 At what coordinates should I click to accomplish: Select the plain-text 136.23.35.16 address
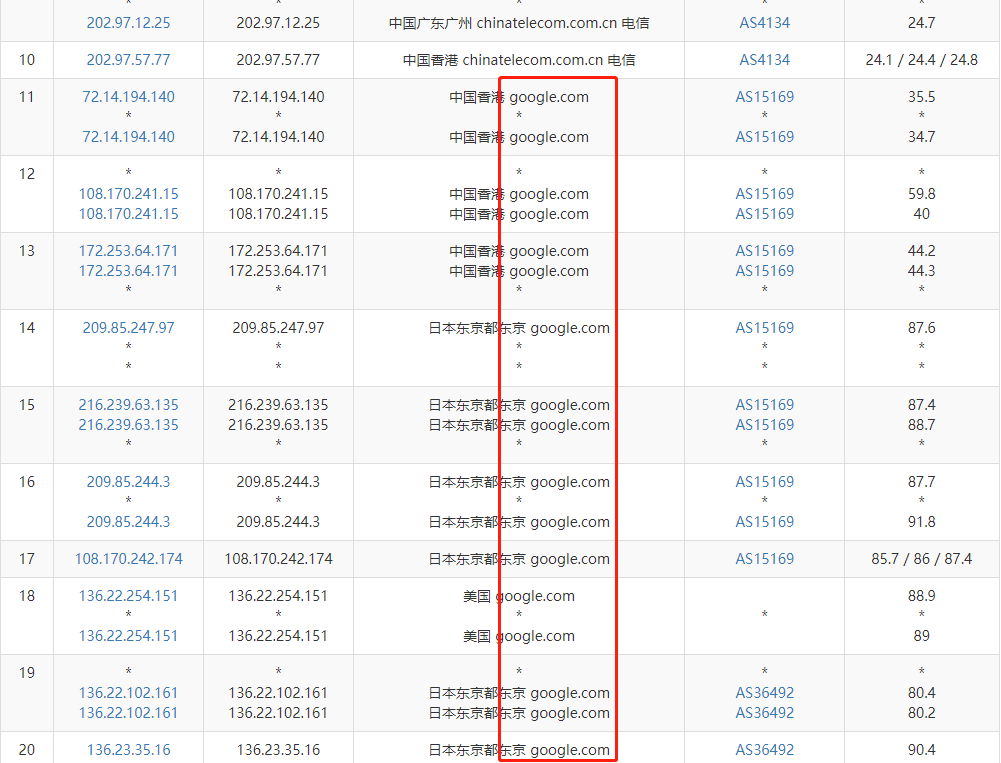pos(278,750)
